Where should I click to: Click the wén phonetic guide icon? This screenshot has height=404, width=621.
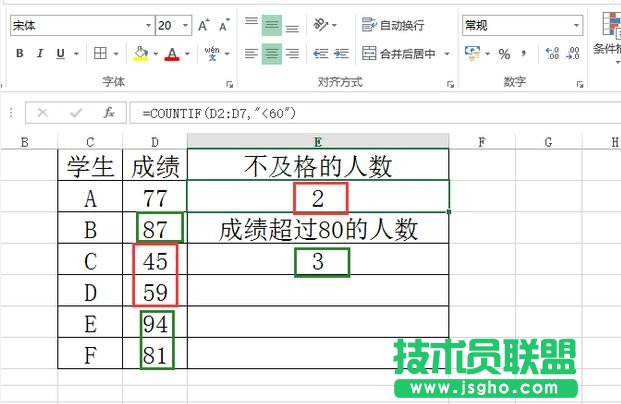pyautogui.click(x=212, y=53)
